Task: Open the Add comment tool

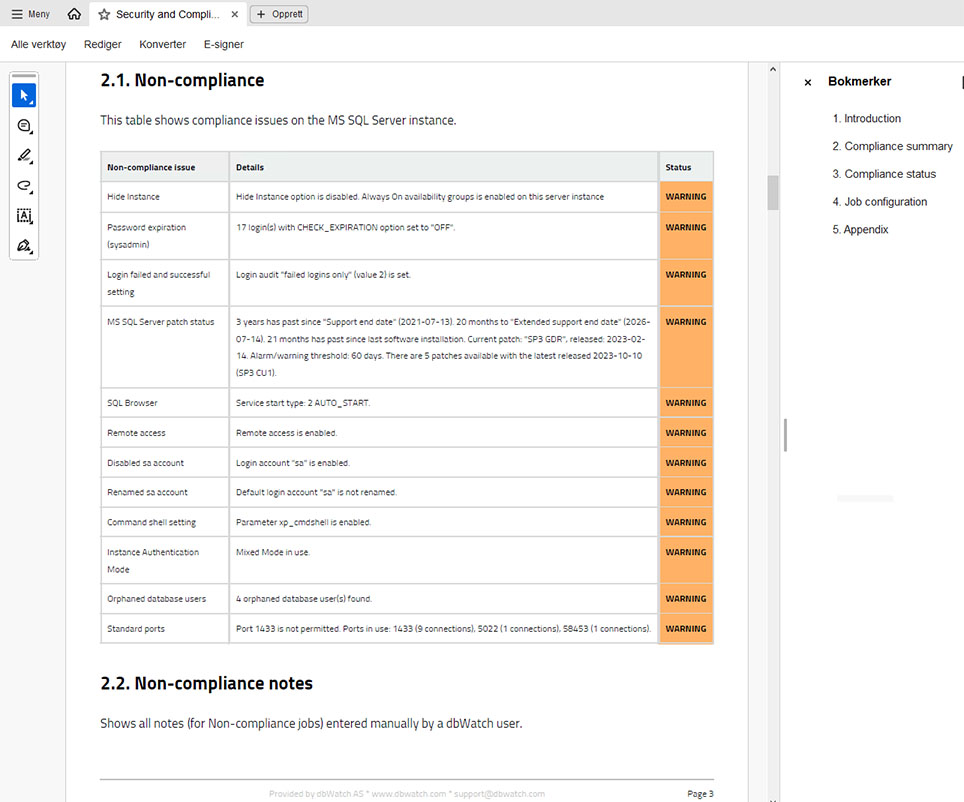Action: click(x=24, y=125)
